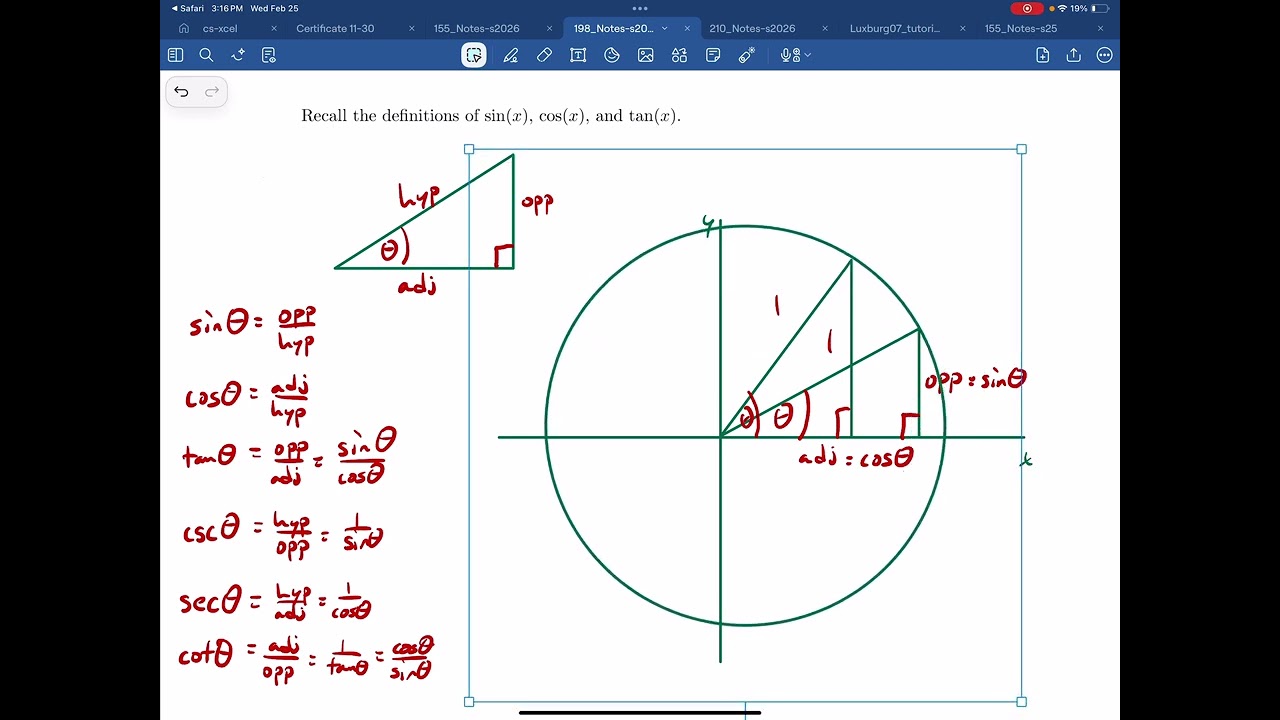Grab the selection's bottom-right corner handle
The height and width of the screenshot is (720, 1280).
tap(1021, 702)
